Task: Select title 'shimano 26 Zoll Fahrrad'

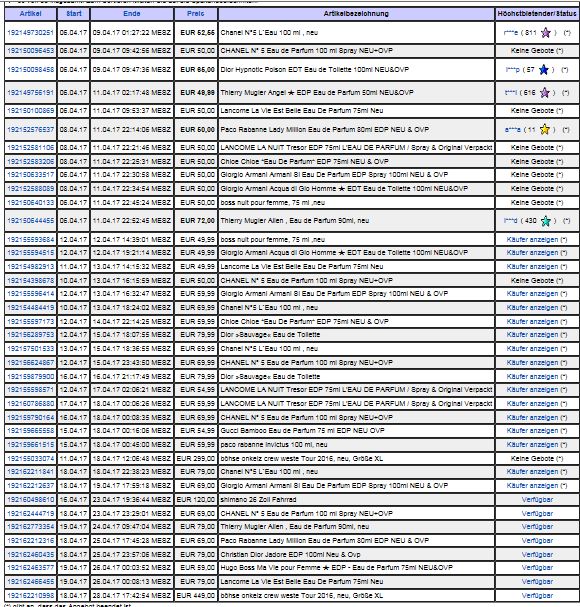Action: click(x=258, y=499)
